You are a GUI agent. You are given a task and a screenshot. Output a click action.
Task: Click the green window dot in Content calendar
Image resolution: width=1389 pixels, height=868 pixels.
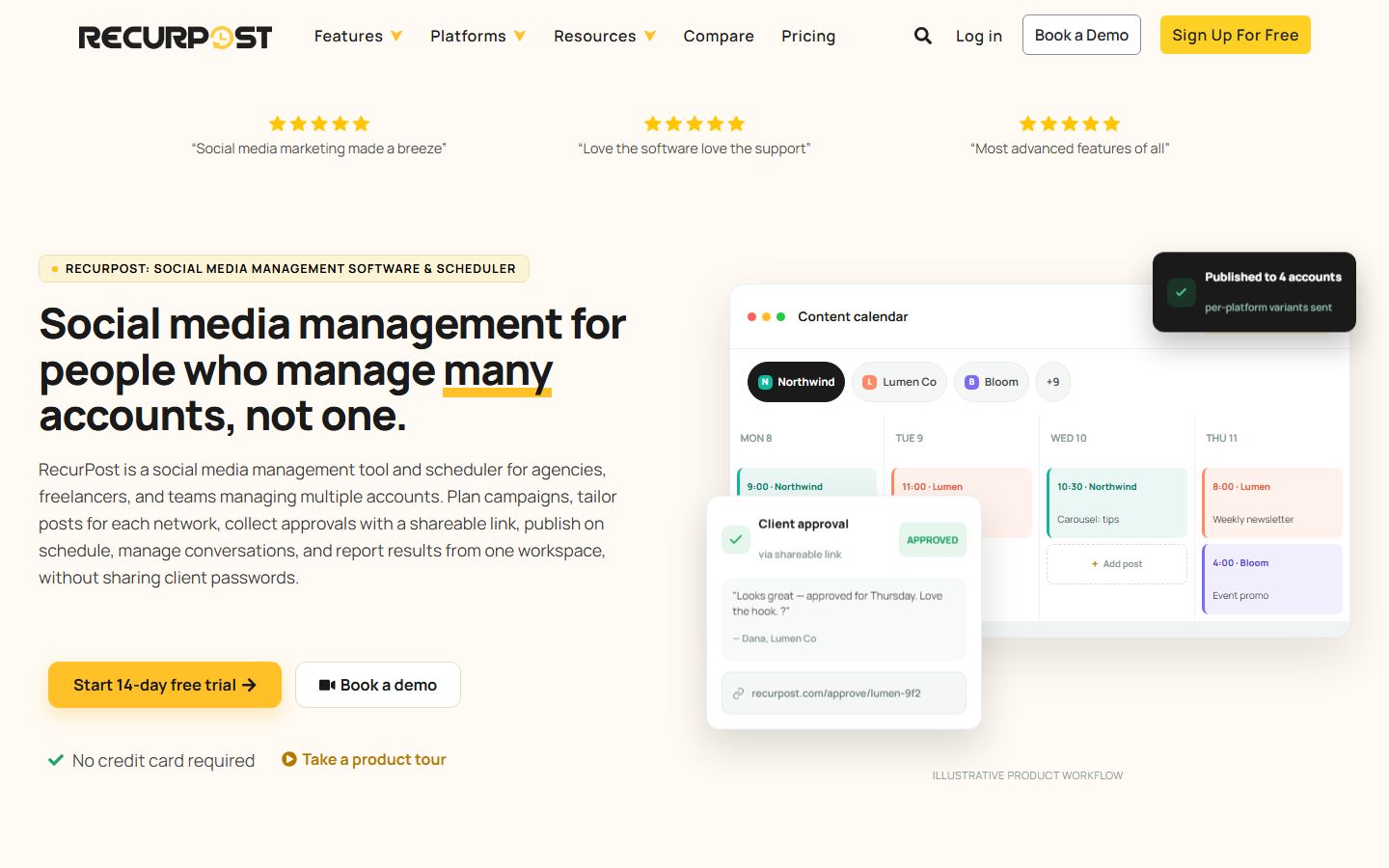pyautogui.click(x=781, y=316)
